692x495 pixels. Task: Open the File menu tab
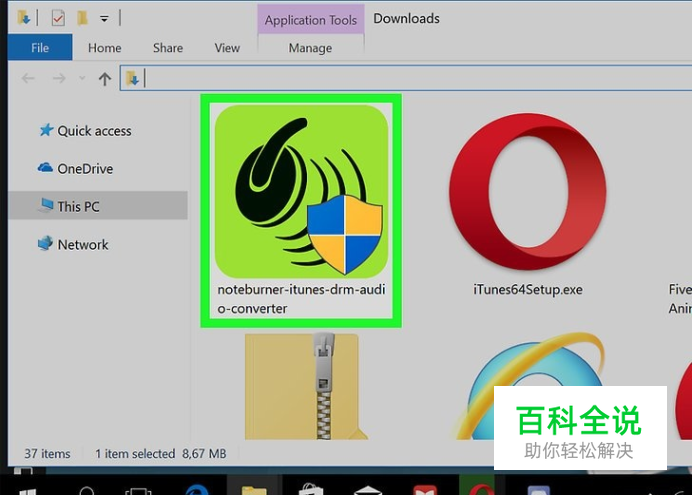click(x=40, y=47)
